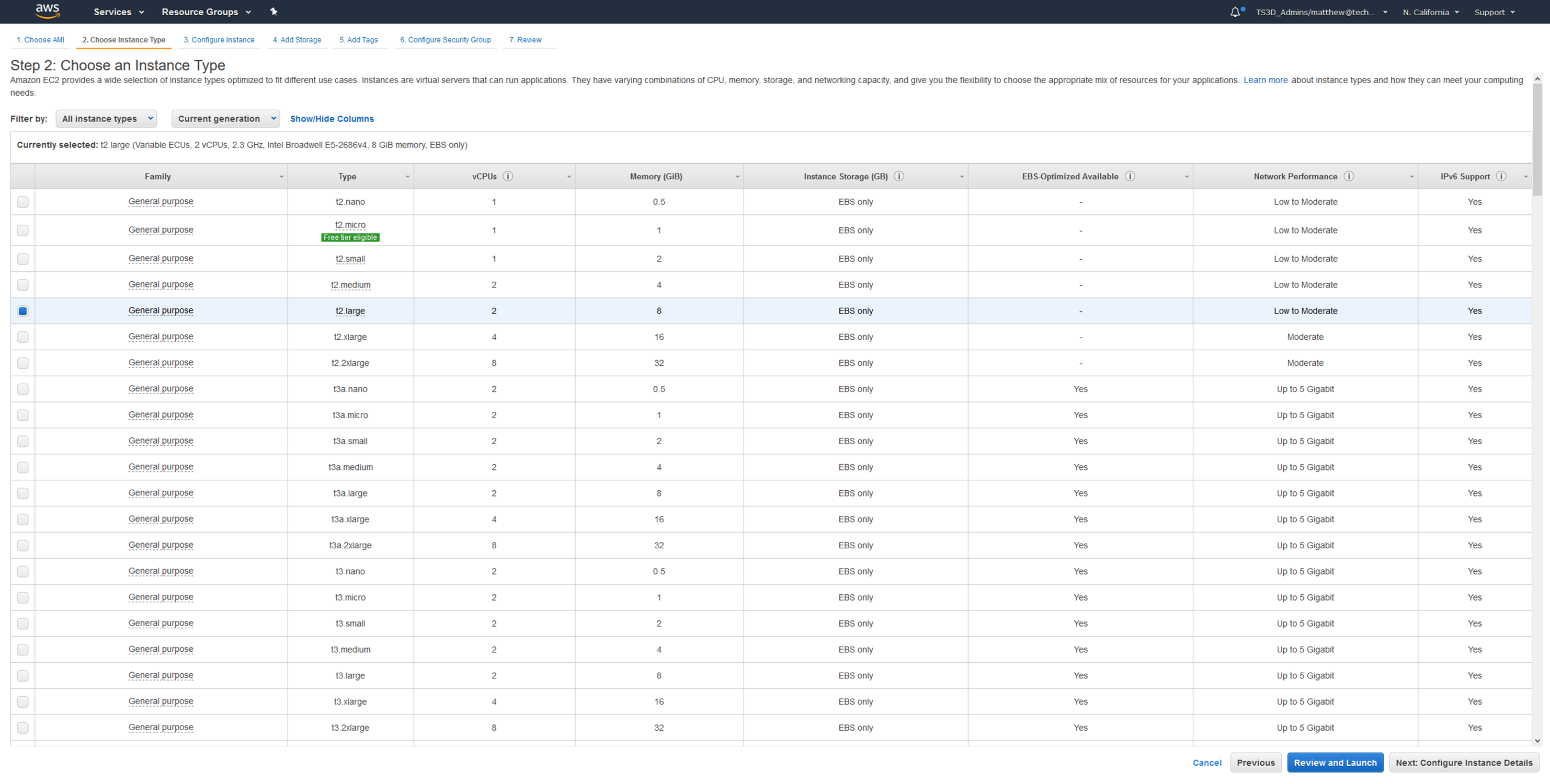Click the Review and Launch button

[1335, 763]
